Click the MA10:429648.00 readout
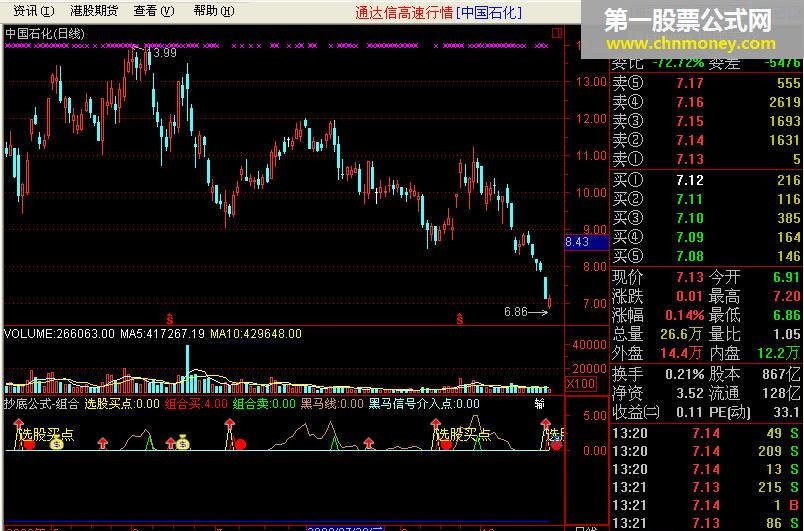This screenshot has height=531, width=804. pyautogui.click(x=256, y=334)
